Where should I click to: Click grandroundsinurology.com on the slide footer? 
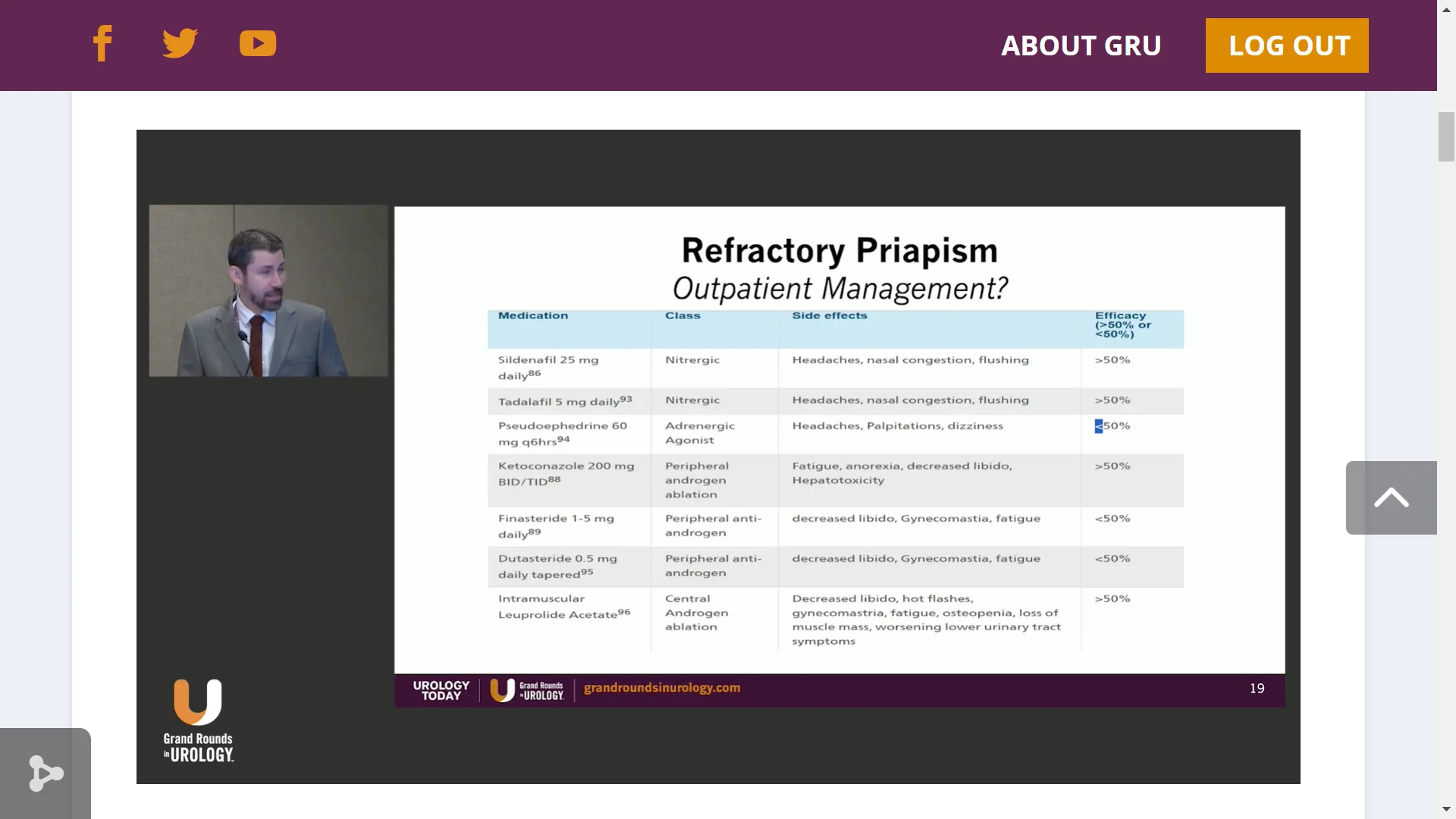661,688
